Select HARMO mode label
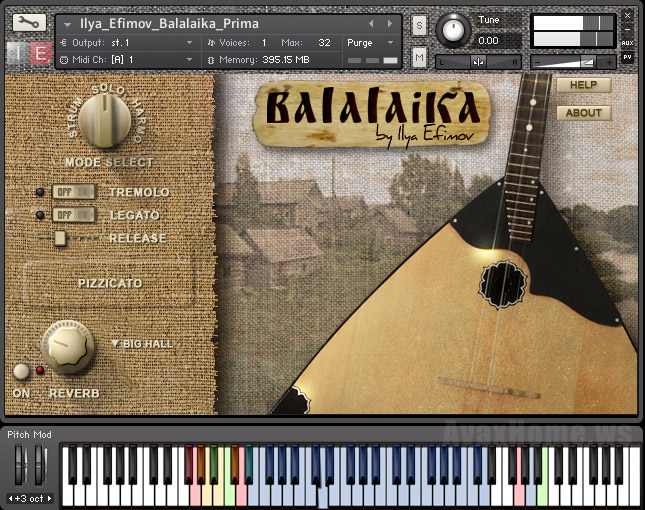The image size is (645, 510). (x=139, y=121)
